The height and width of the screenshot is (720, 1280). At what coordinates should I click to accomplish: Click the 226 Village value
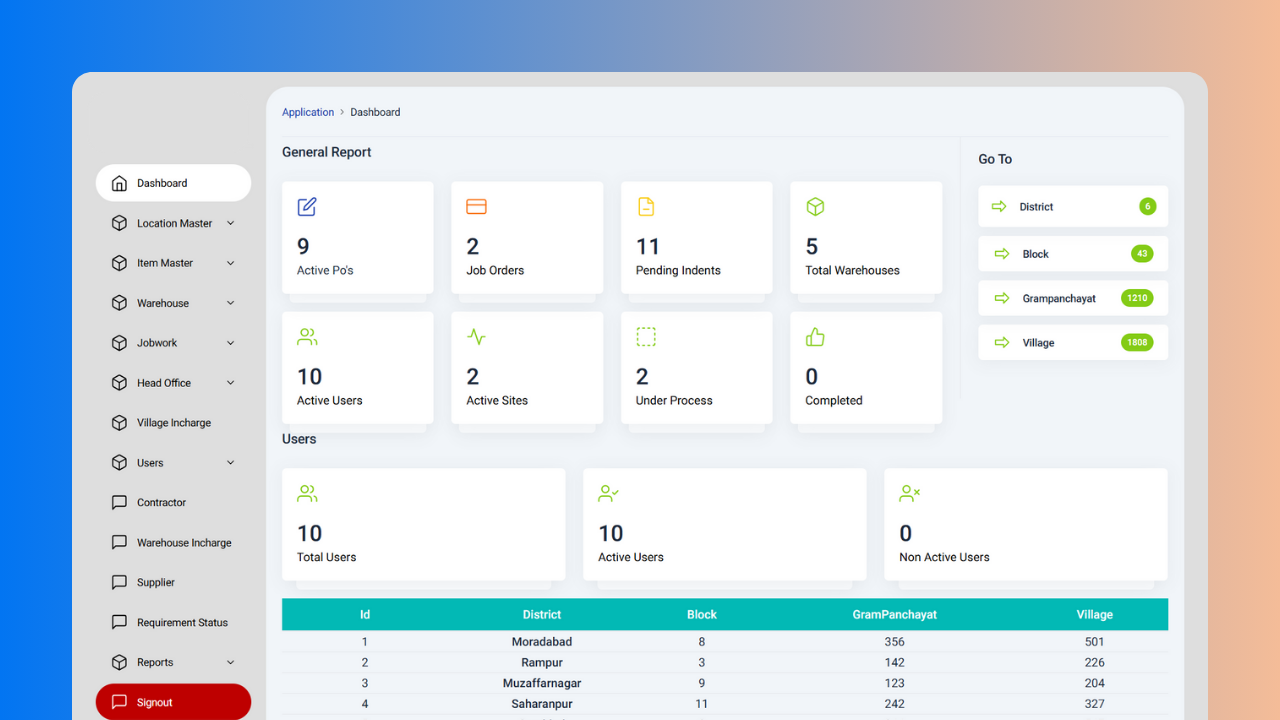1095,662
